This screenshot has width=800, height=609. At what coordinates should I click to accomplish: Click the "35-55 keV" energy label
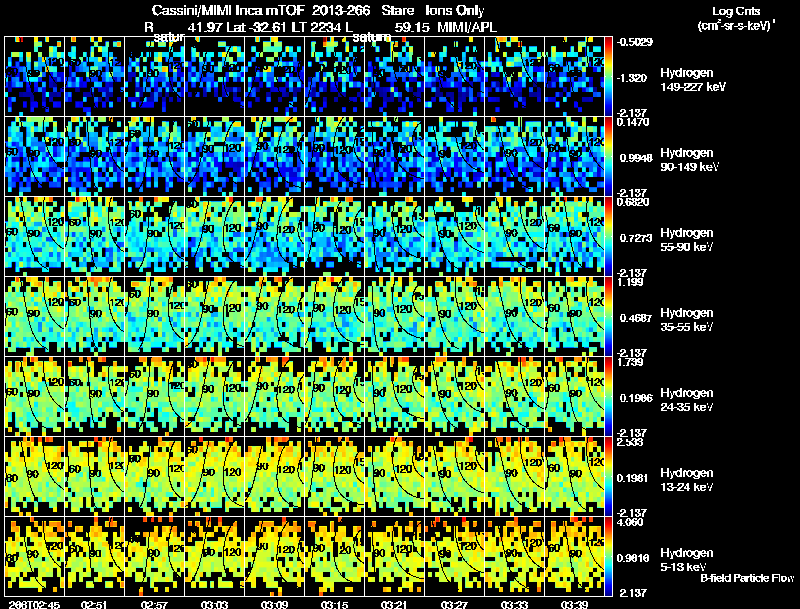(686, 327)
